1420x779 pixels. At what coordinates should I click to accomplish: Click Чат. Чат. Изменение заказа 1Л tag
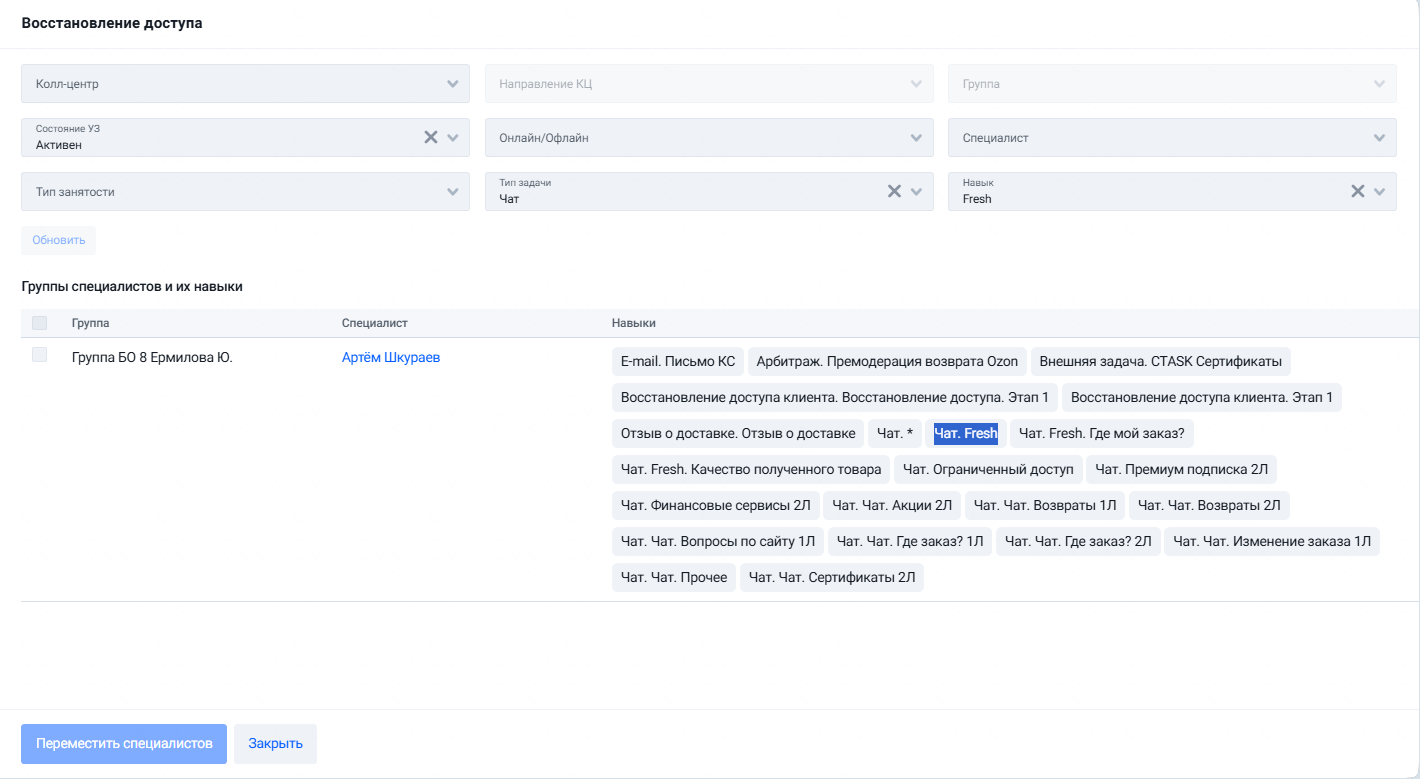pyautogui.click(x=1272, y=541)
